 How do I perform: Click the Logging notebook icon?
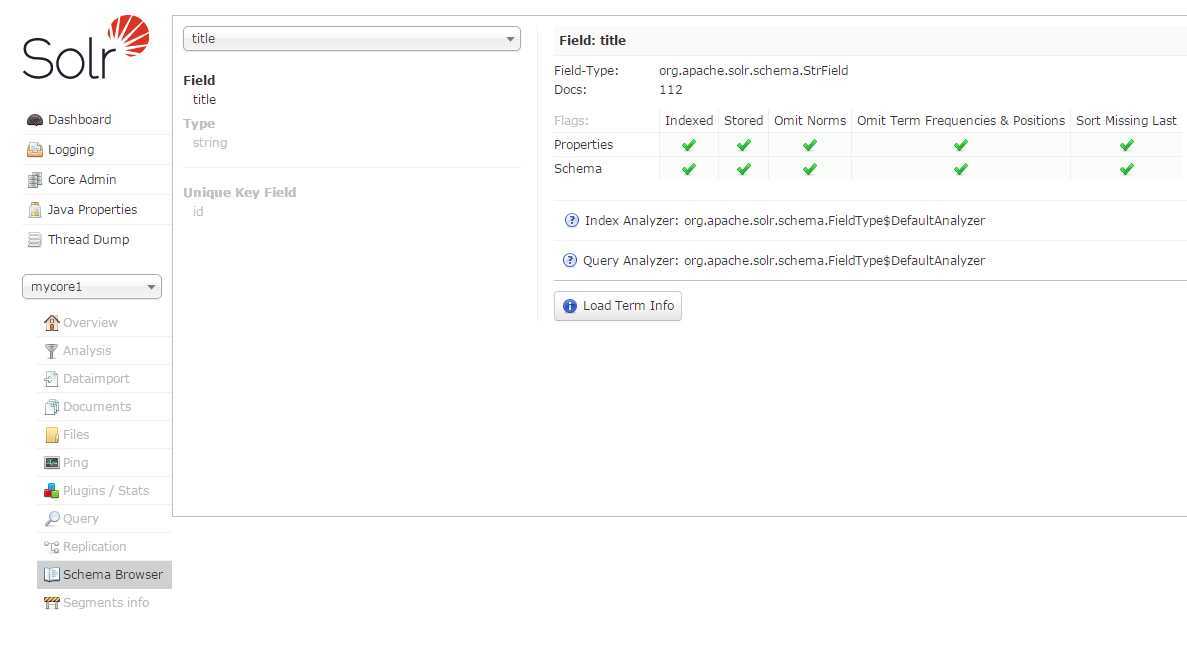pyautogui.click(x=35, y=150)
